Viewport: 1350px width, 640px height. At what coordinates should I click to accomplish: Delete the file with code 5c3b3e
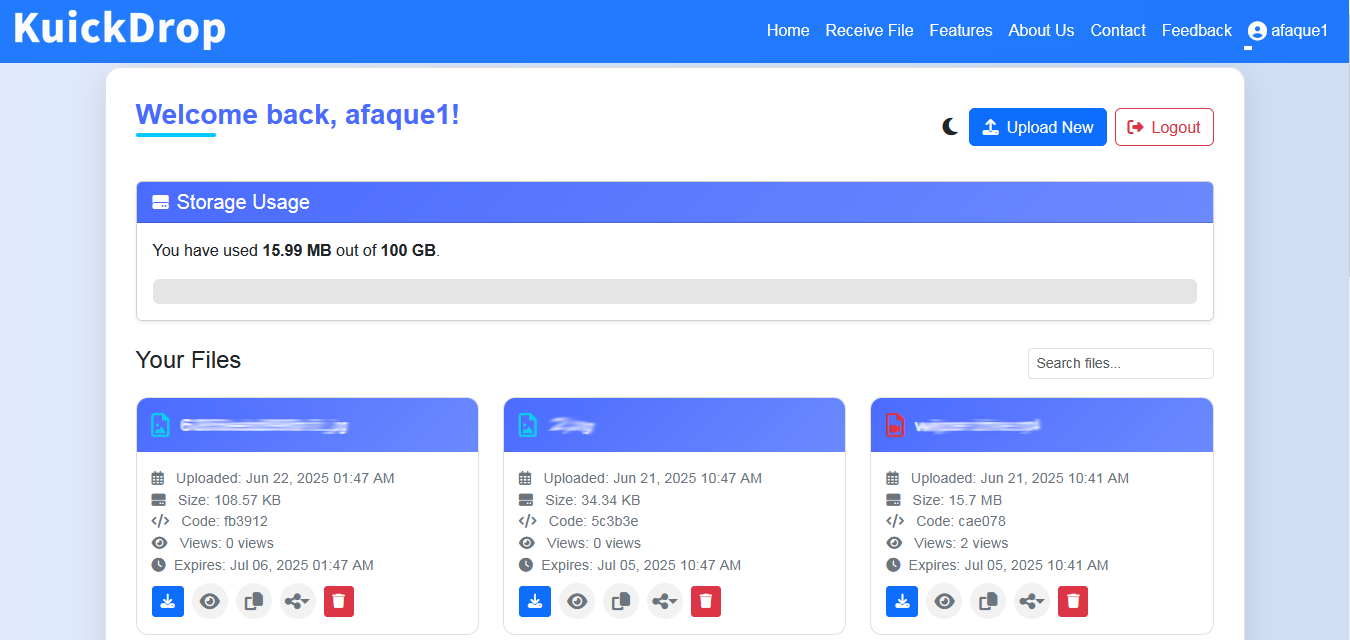[706, 601]
